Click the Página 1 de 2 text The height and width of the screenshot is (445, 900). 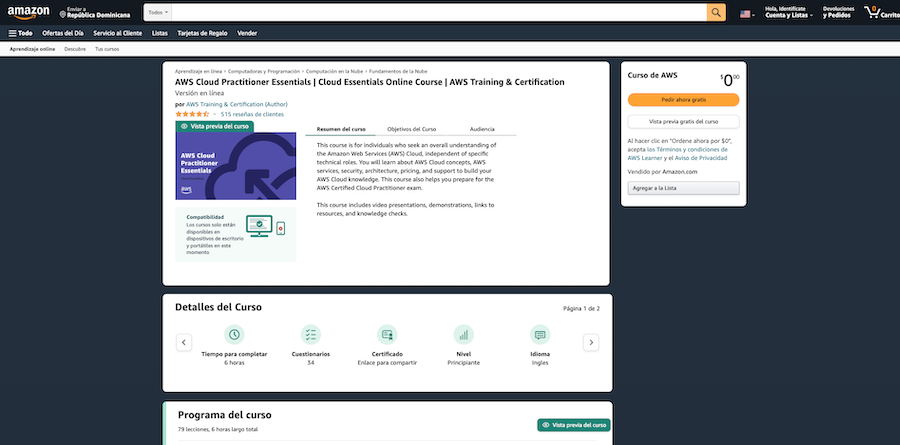pos(581,308)
